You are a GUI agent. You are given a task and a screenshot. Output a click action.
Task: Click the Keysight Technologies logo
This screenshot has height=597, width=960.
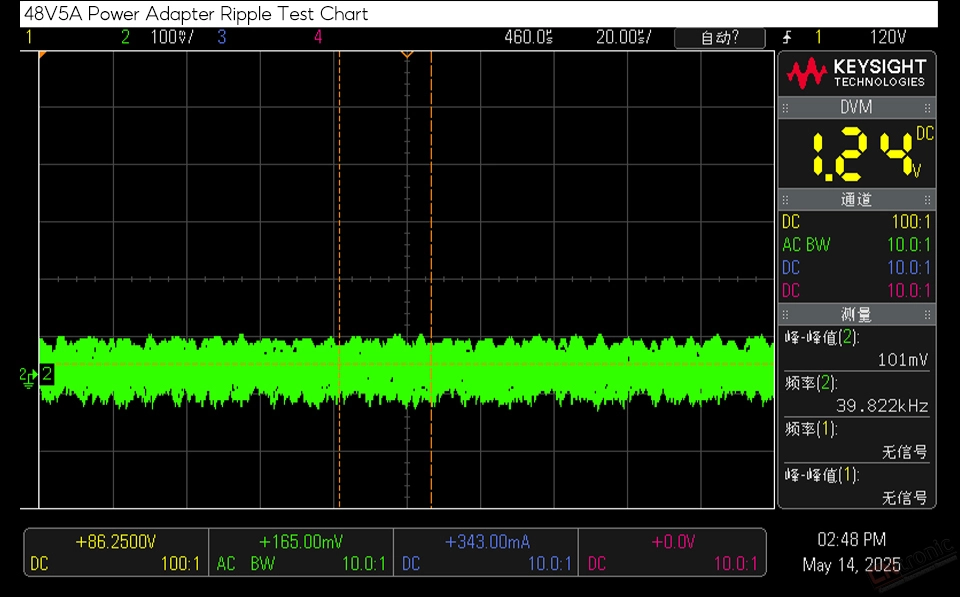point(856,73)
